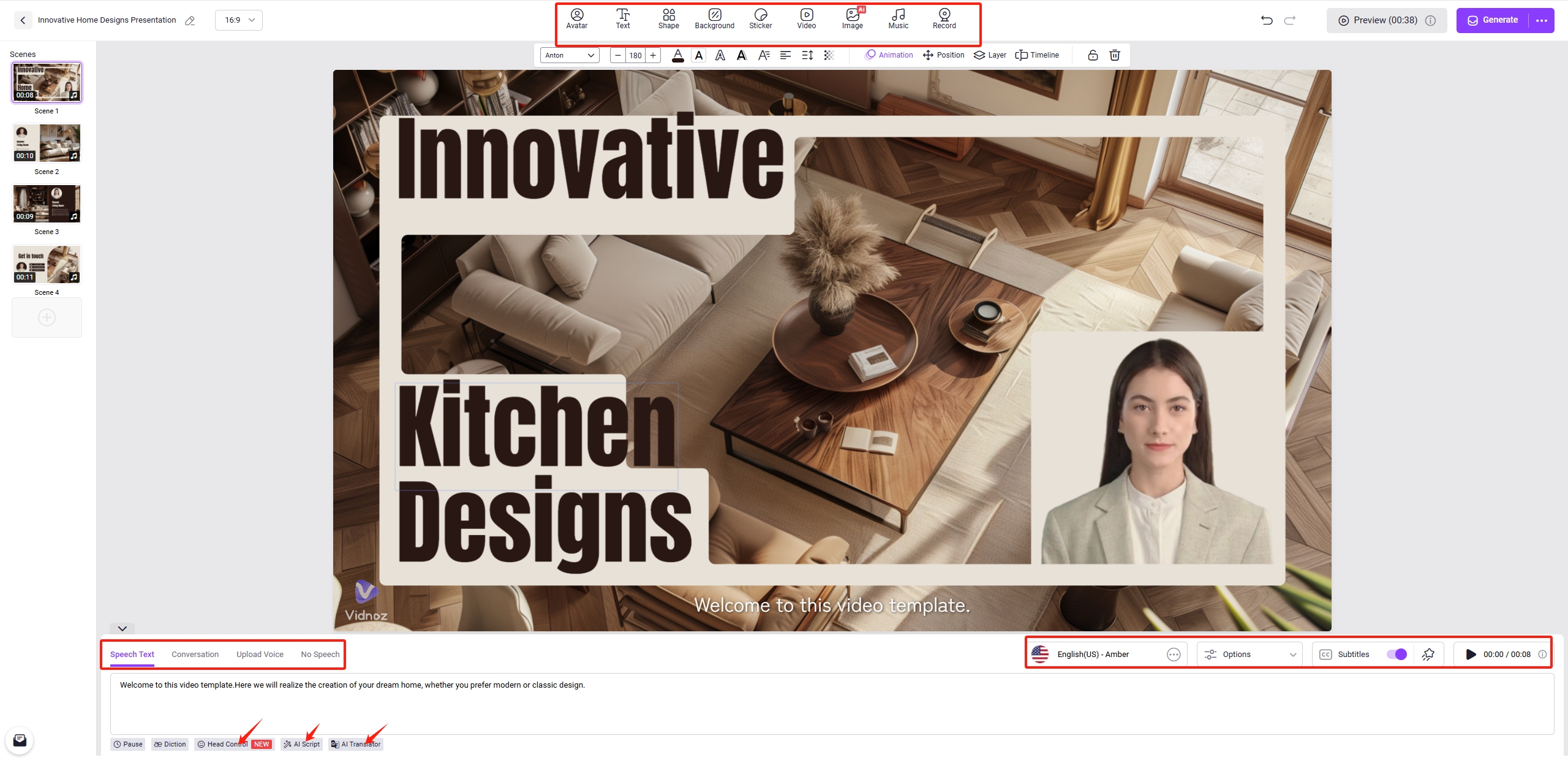
Task: Switch to No Speech tab
Action: [320, 654]
